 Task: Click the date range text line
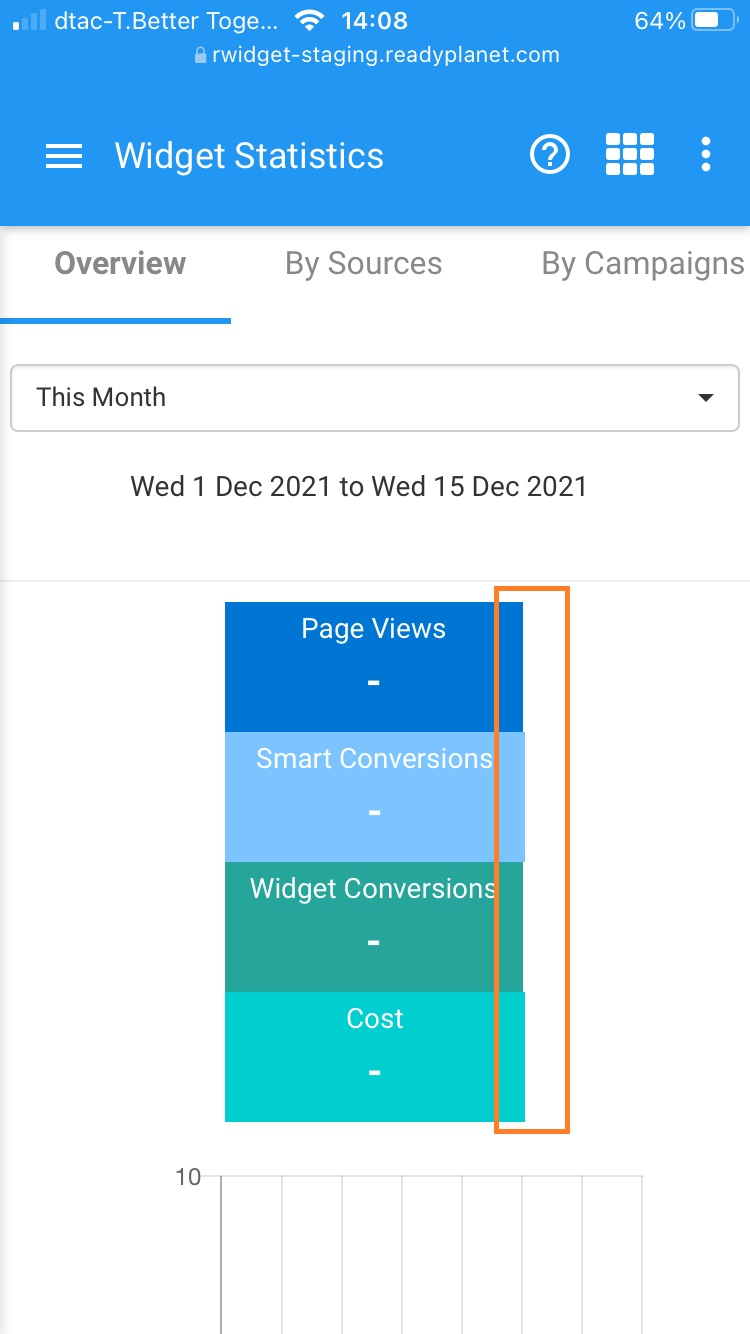(358, 487)
